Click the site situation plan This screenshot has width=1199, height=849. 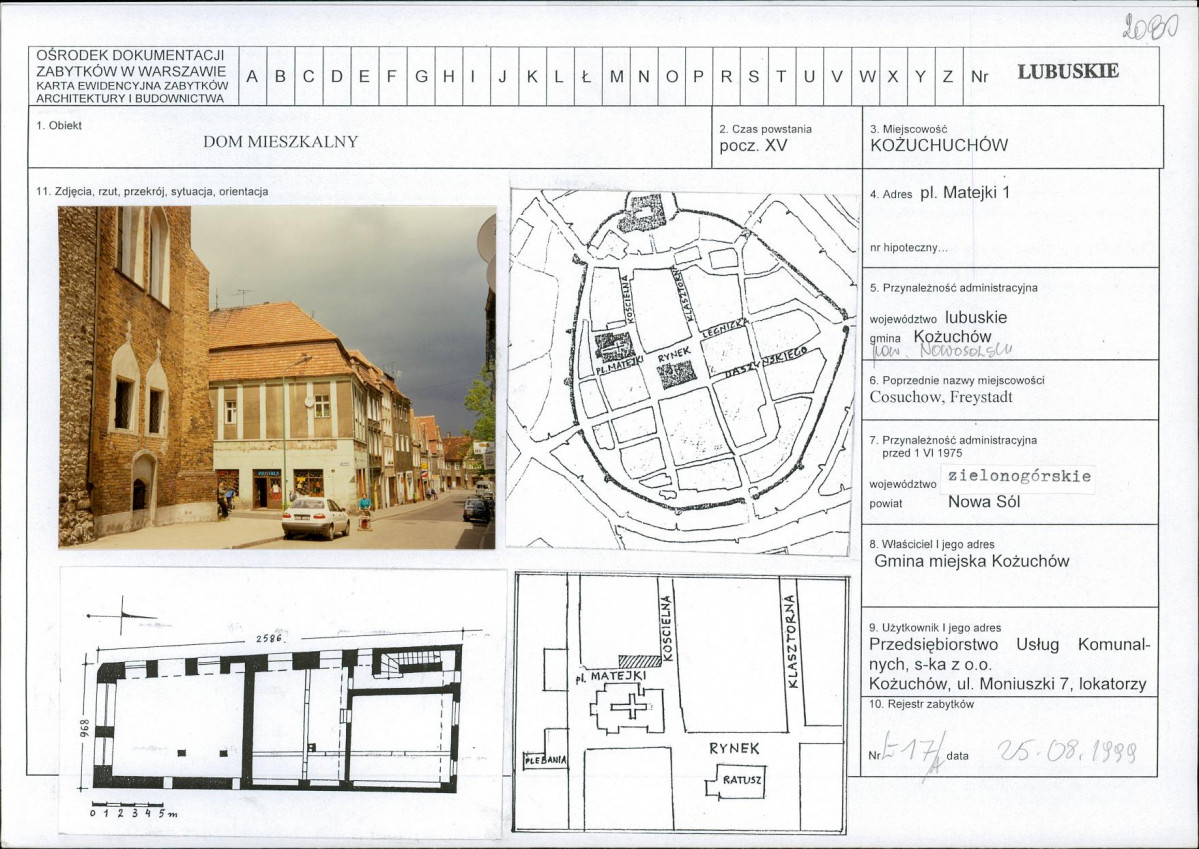coord(681,703)
